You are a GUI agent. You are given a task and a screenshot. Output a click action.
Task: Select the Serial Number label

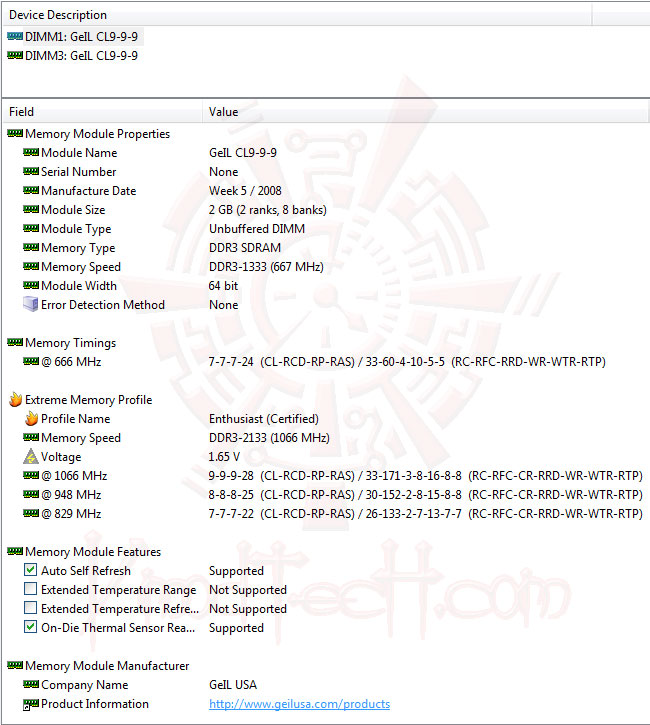pos(79,172)
